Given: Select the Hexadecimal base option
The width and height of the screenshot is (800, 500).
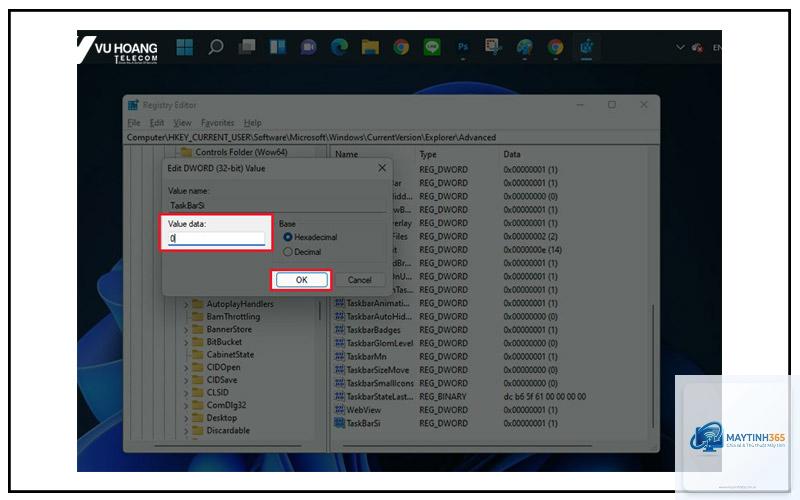Looking at the screenshot, I should click(x=288, y=237).
